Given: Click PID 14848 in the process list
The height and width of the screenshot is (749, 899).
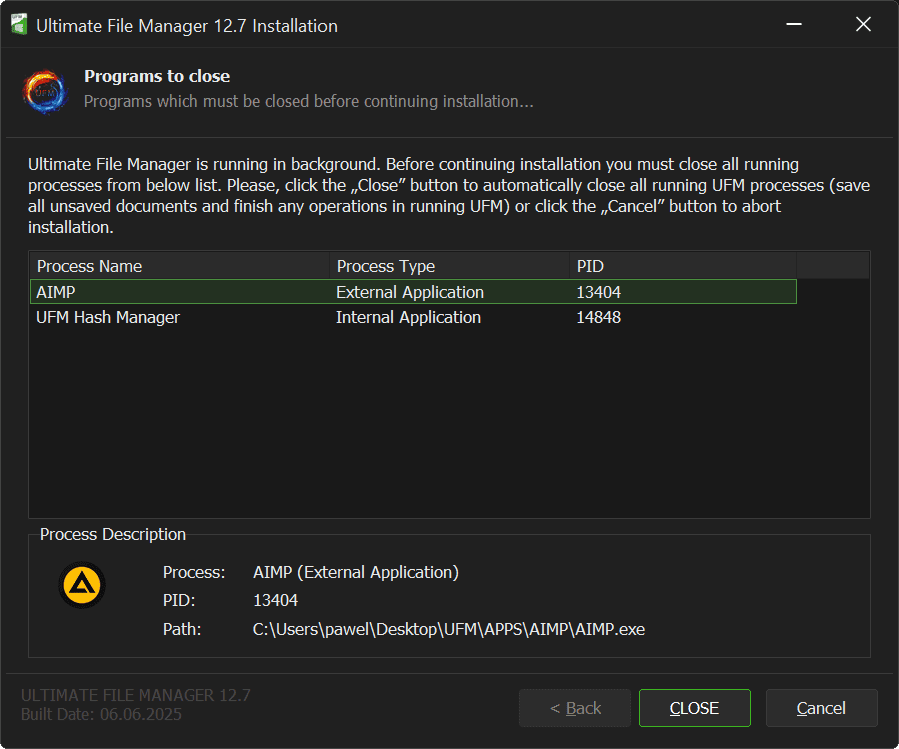Looking at the screenshot, I should pos(599,317).
